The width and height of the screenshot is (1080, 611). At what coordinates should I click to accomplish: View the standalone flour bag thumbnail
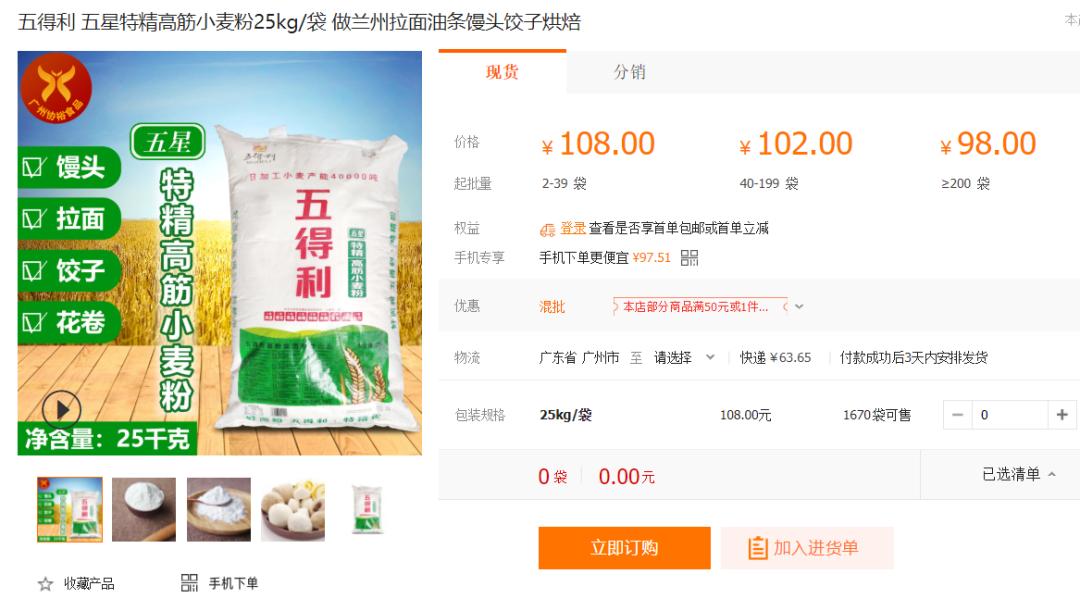367,509
